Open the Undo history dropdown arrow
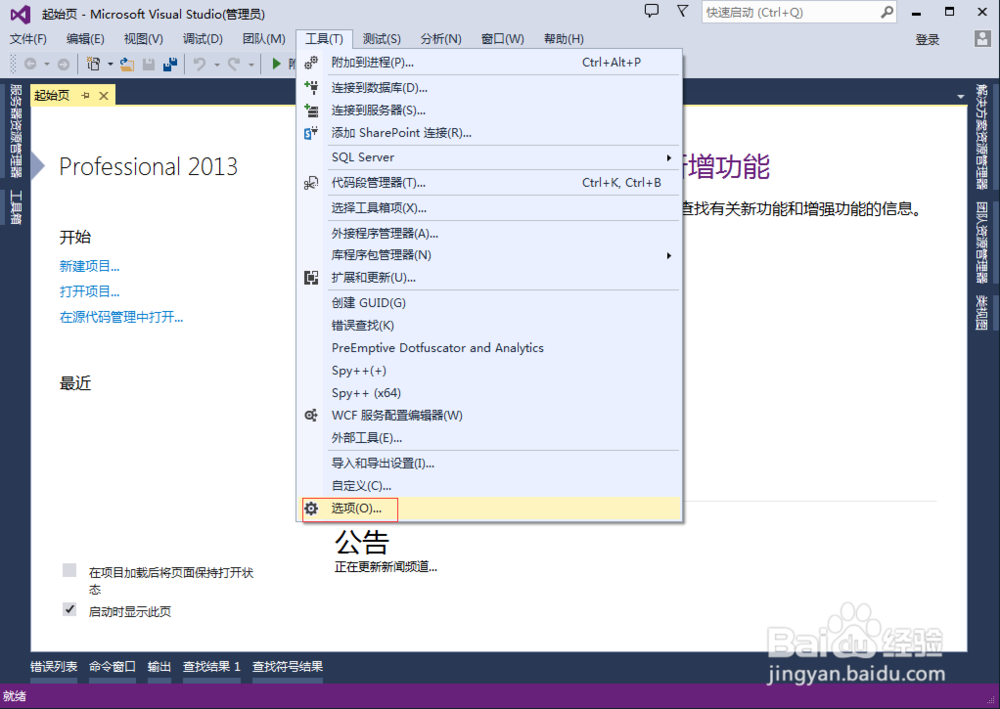Screen dimensions: 1000x709 pos(216,64)
